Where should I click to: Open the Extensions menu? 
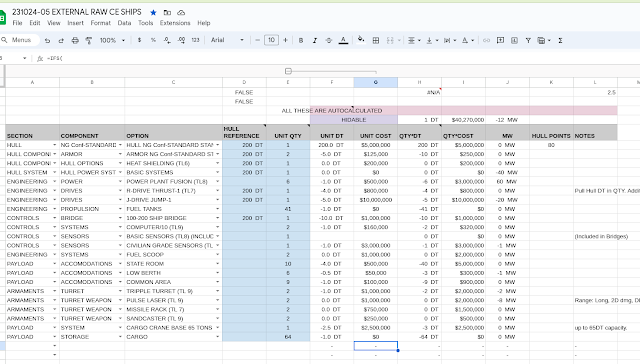[x=175, y=23]
